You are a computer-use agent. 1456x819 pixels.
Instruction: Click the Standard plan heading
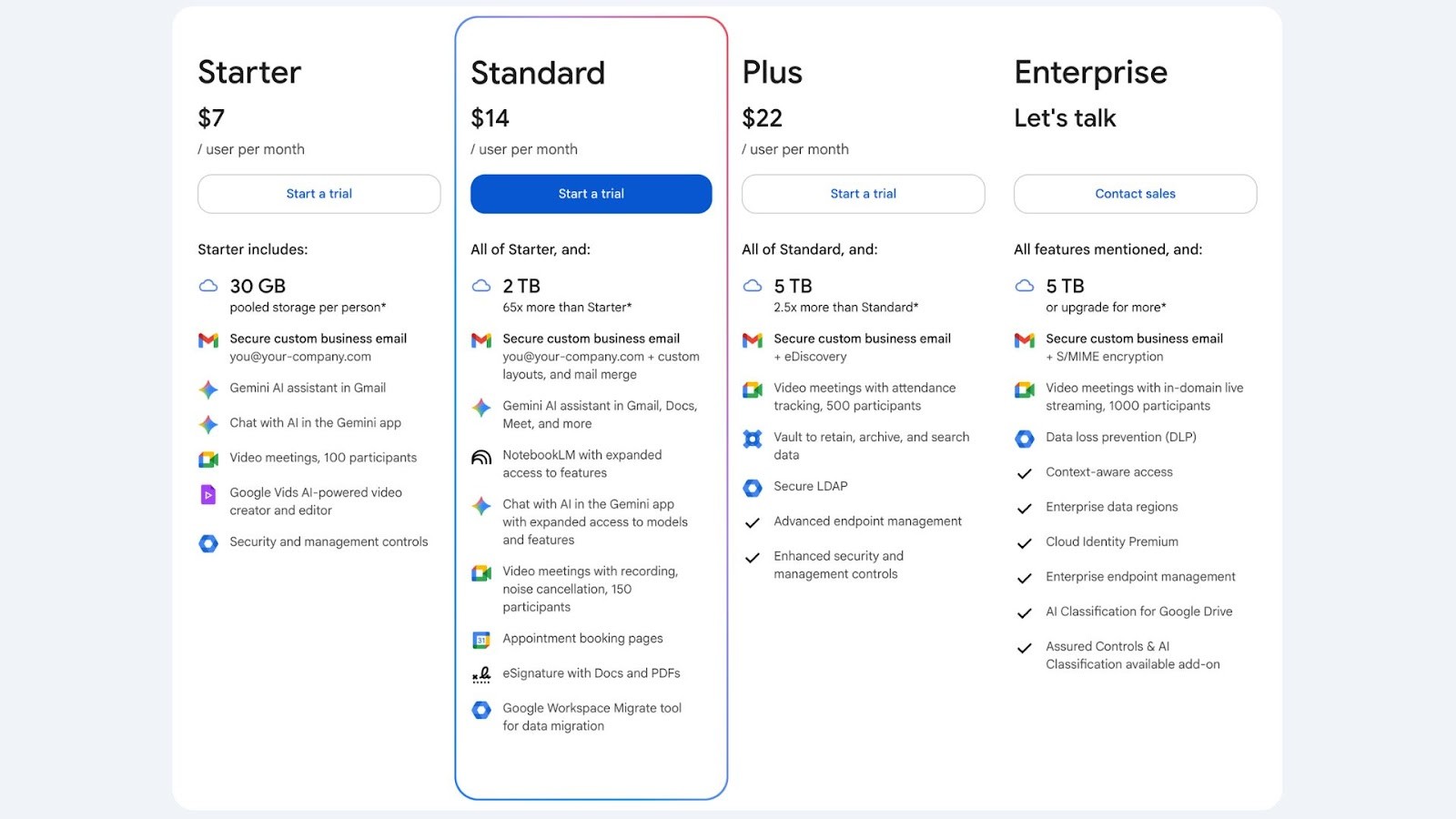click(538, 73)
